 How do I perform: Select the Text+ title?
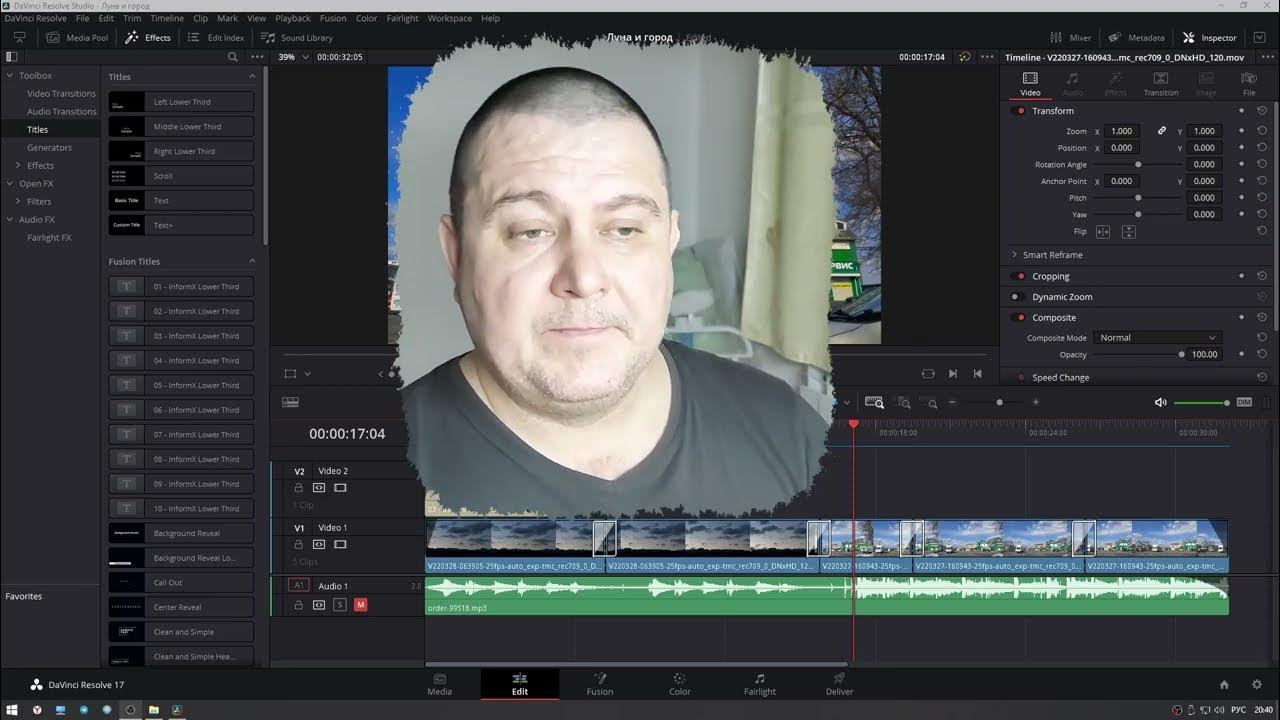[x=181, y=225]
